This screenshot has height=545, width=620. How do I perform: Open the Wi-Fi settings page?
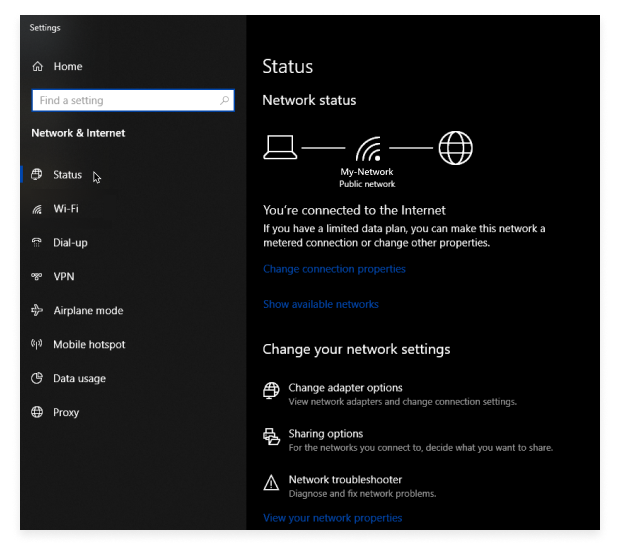point(66,209)
